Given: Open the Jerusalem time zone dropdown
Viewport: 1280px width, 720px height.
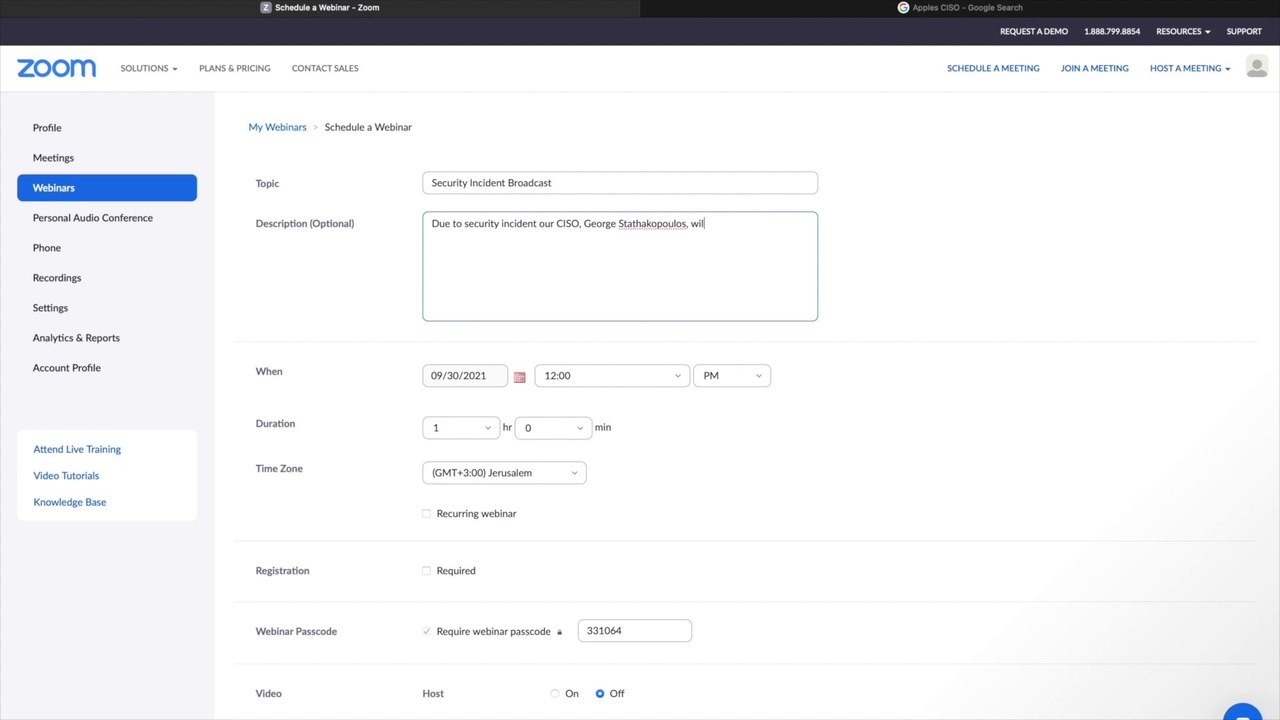Looking at the screenshot, I should pyautogui.click(x=504, y=473).
